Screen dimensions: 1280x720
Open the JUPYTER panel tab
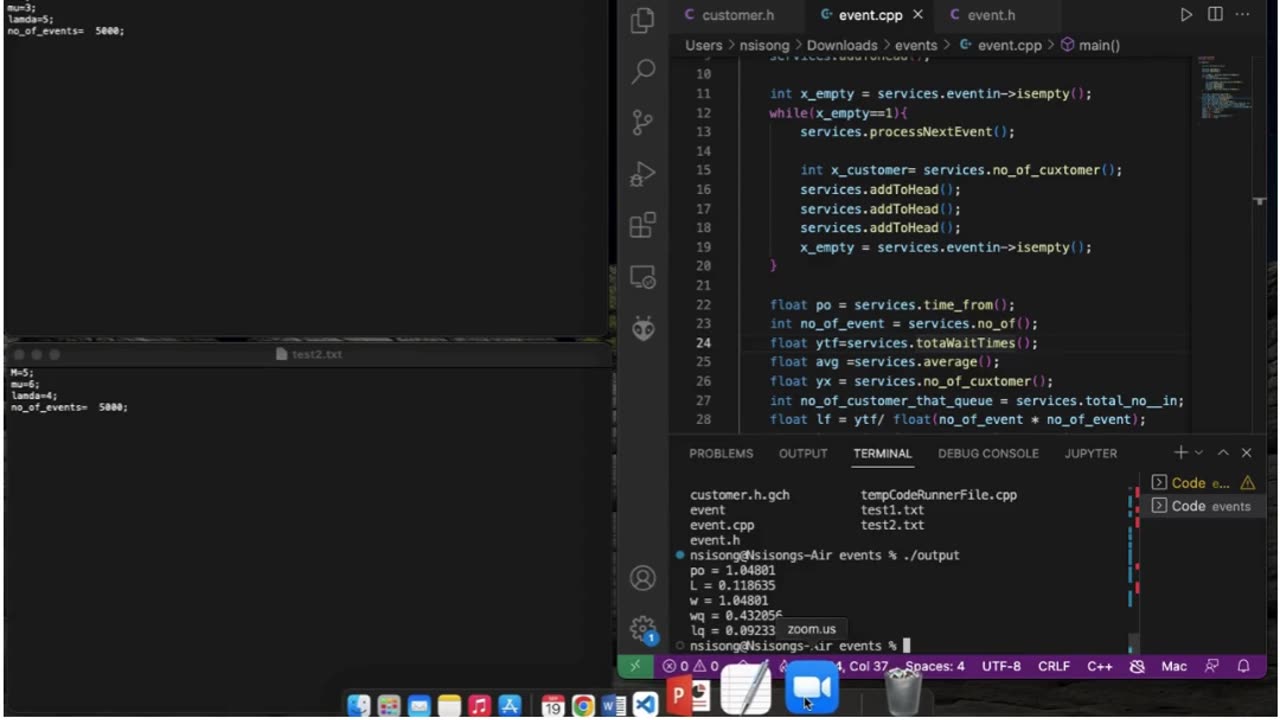coord(1091,453)
